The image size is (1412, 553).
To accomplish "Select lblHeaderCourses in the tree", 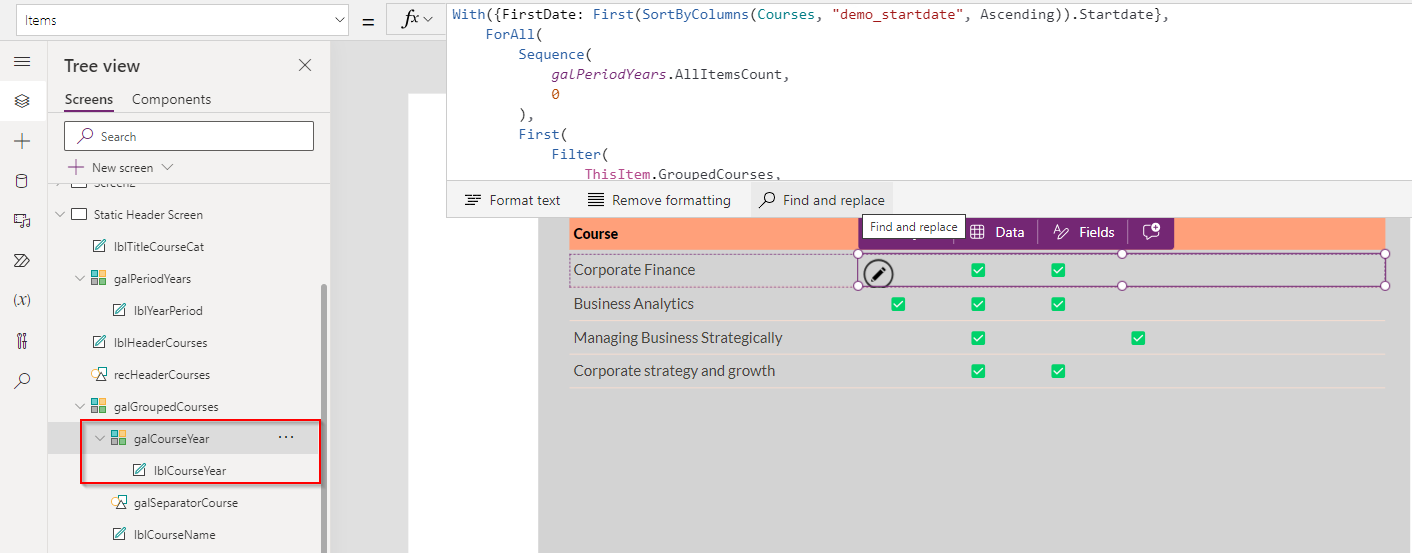I will pyautogui.click(x=160, y=342).
